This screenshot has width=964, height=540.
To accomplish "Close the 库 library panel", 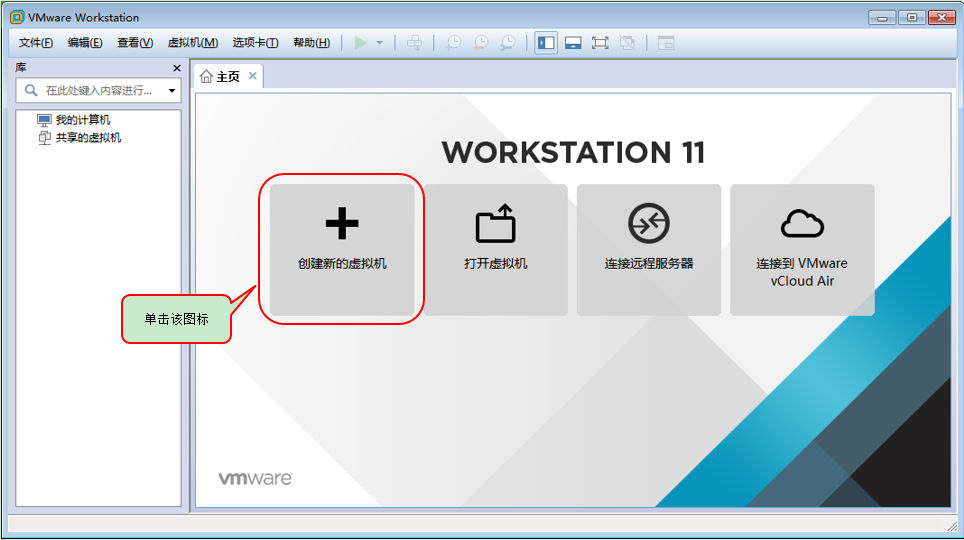I will tap(176, 68).
